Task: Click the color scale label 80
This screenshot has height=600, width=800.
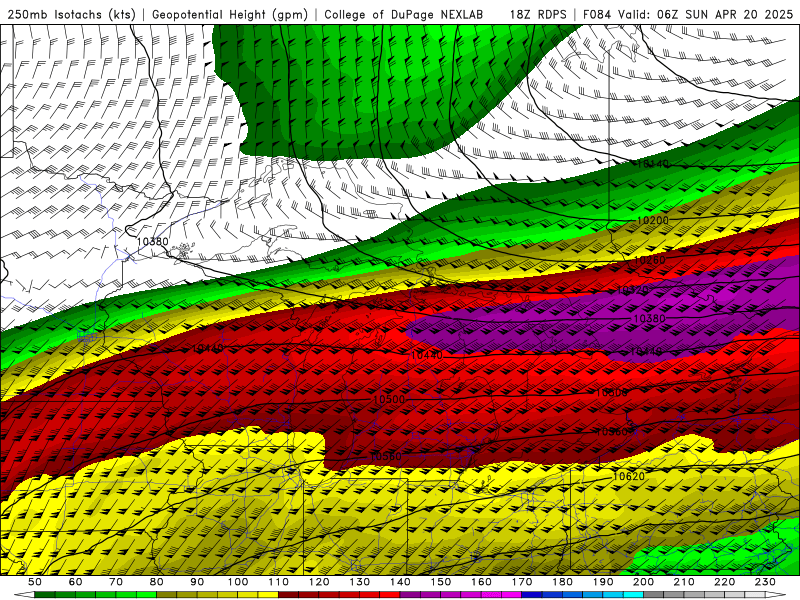Action: [156, 582]
